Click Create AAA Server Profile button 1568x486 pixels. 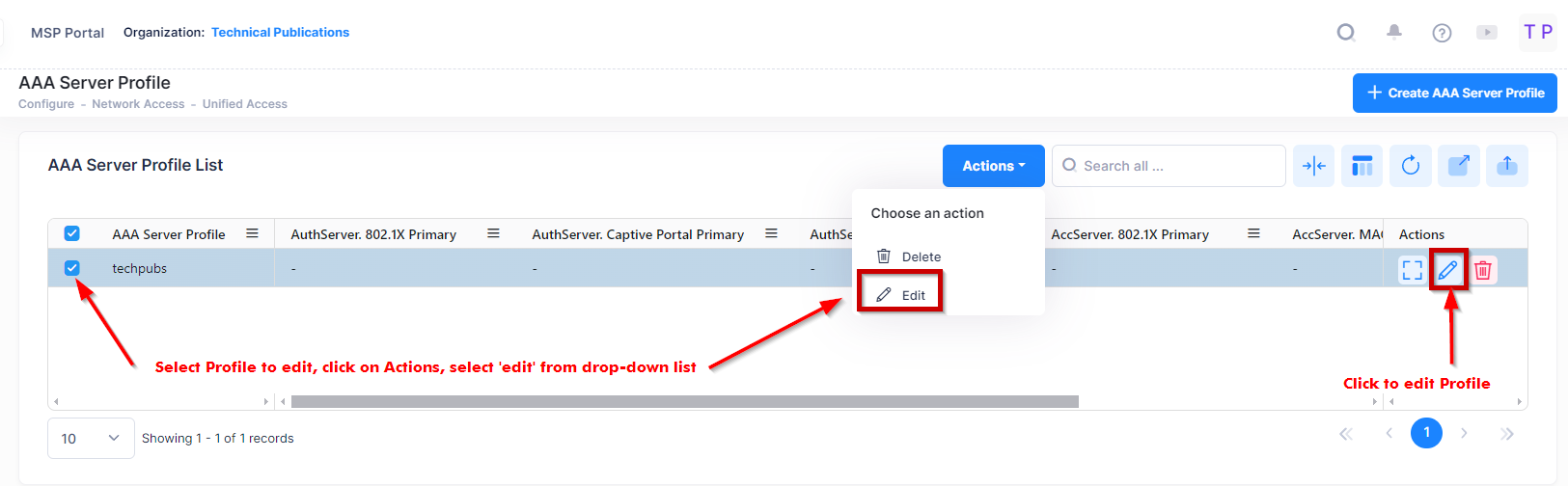click(x=1454, y=93)
